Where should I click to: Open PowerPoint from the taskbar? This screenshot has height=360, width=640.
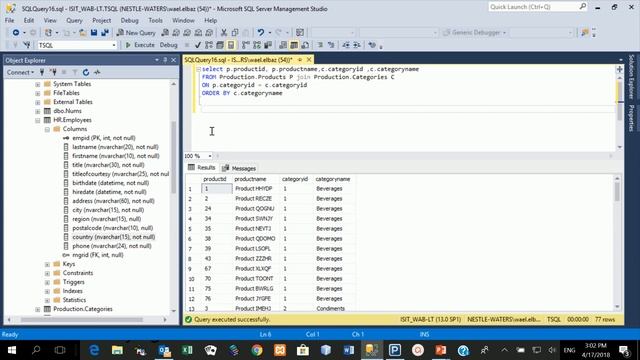440,350
